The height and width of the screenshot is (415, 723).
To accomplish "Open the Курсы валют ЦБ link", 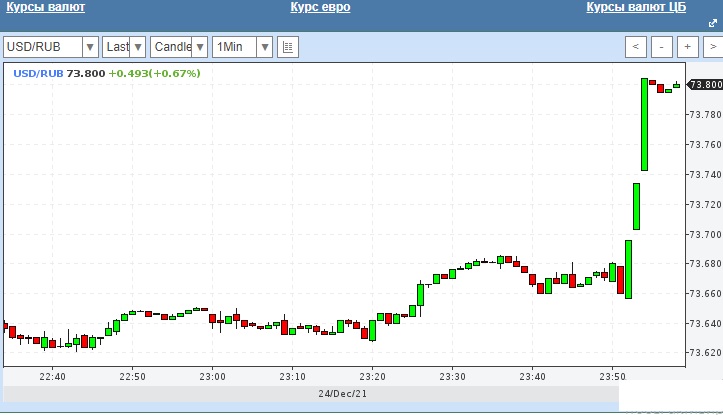I will (636, 7).
